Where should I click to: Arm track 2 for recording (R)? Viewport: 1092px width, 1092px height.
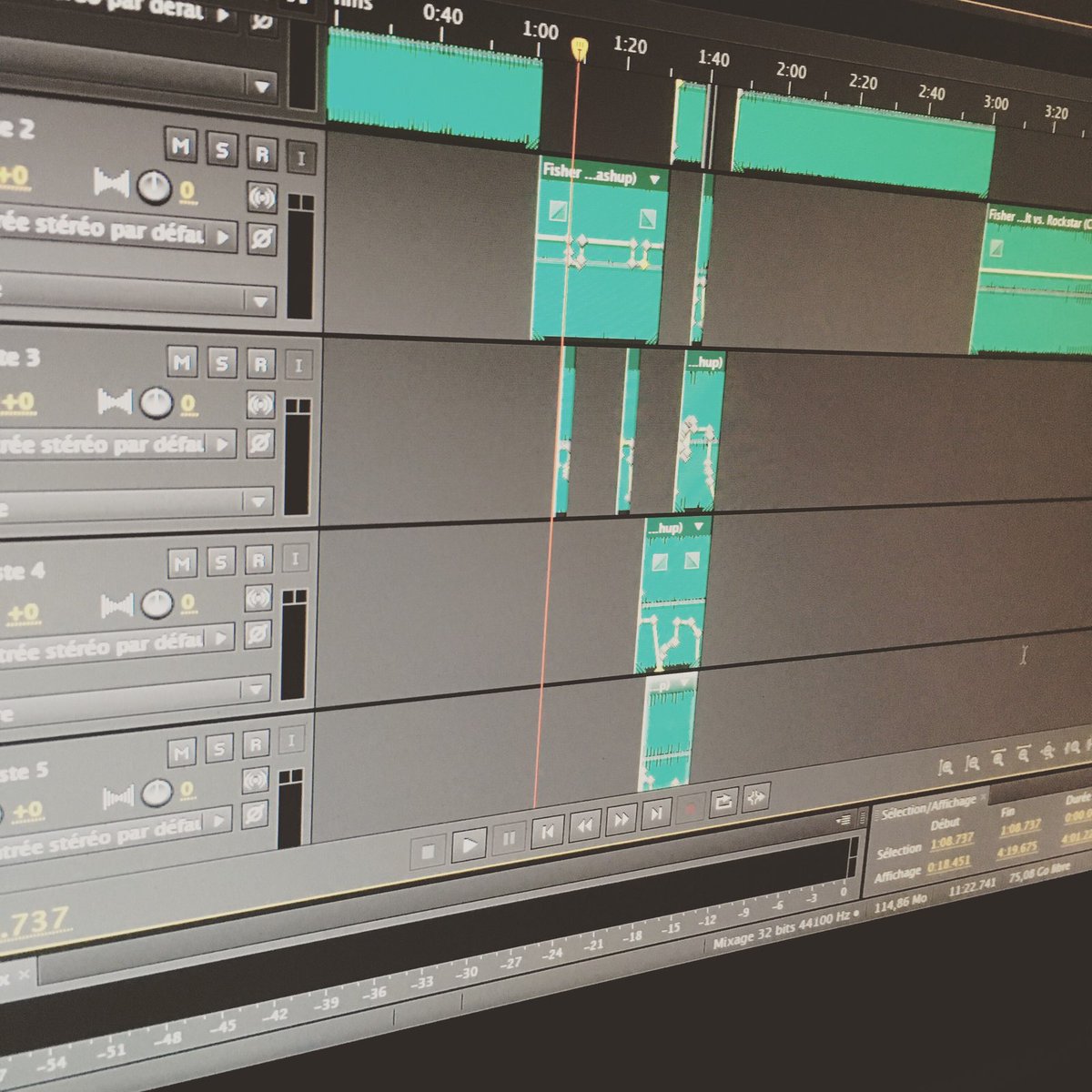261,153
